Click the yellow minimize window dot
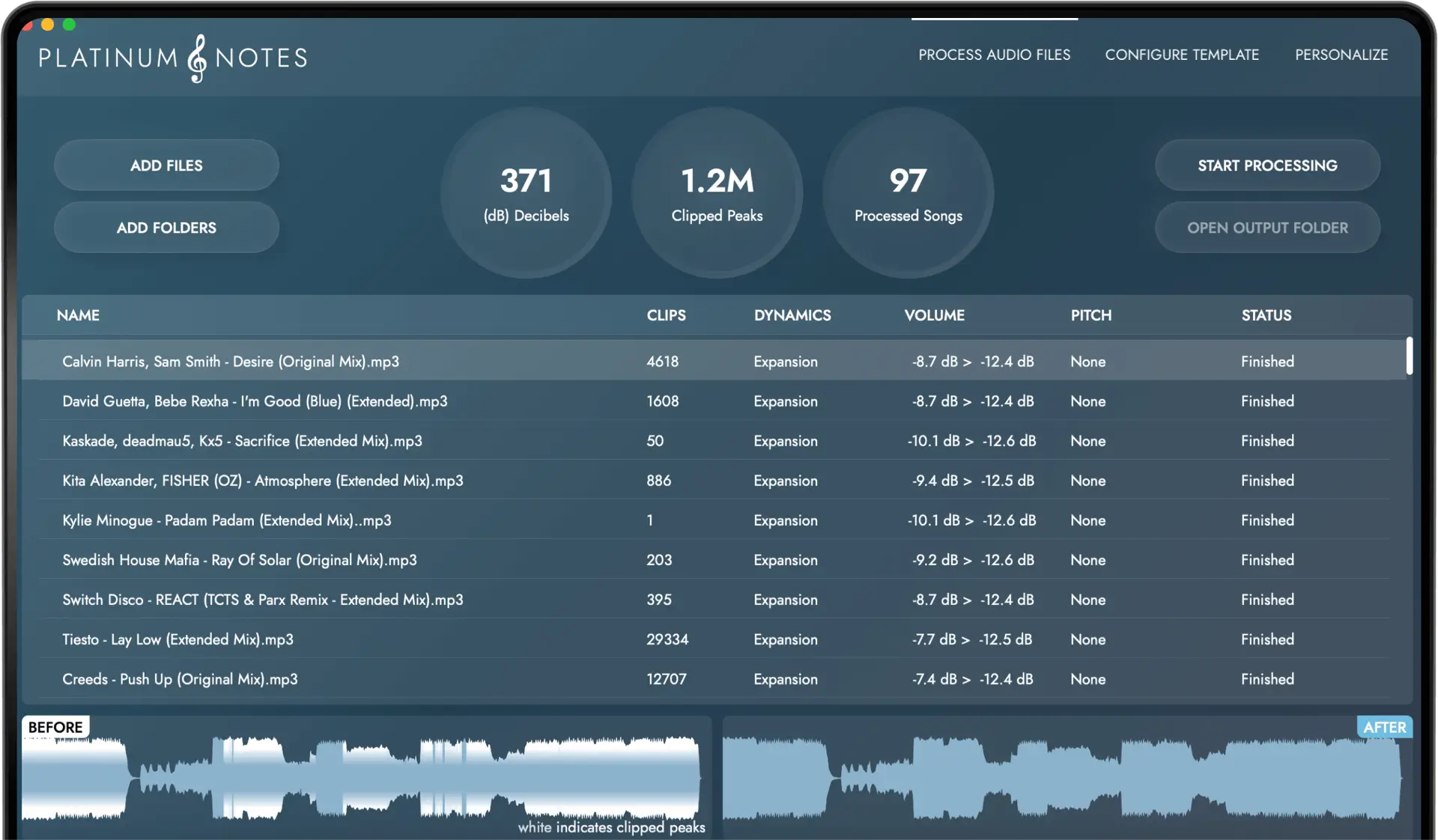Image resolution: width=1438 pixels, height=840 pixels. pos(47,25)
